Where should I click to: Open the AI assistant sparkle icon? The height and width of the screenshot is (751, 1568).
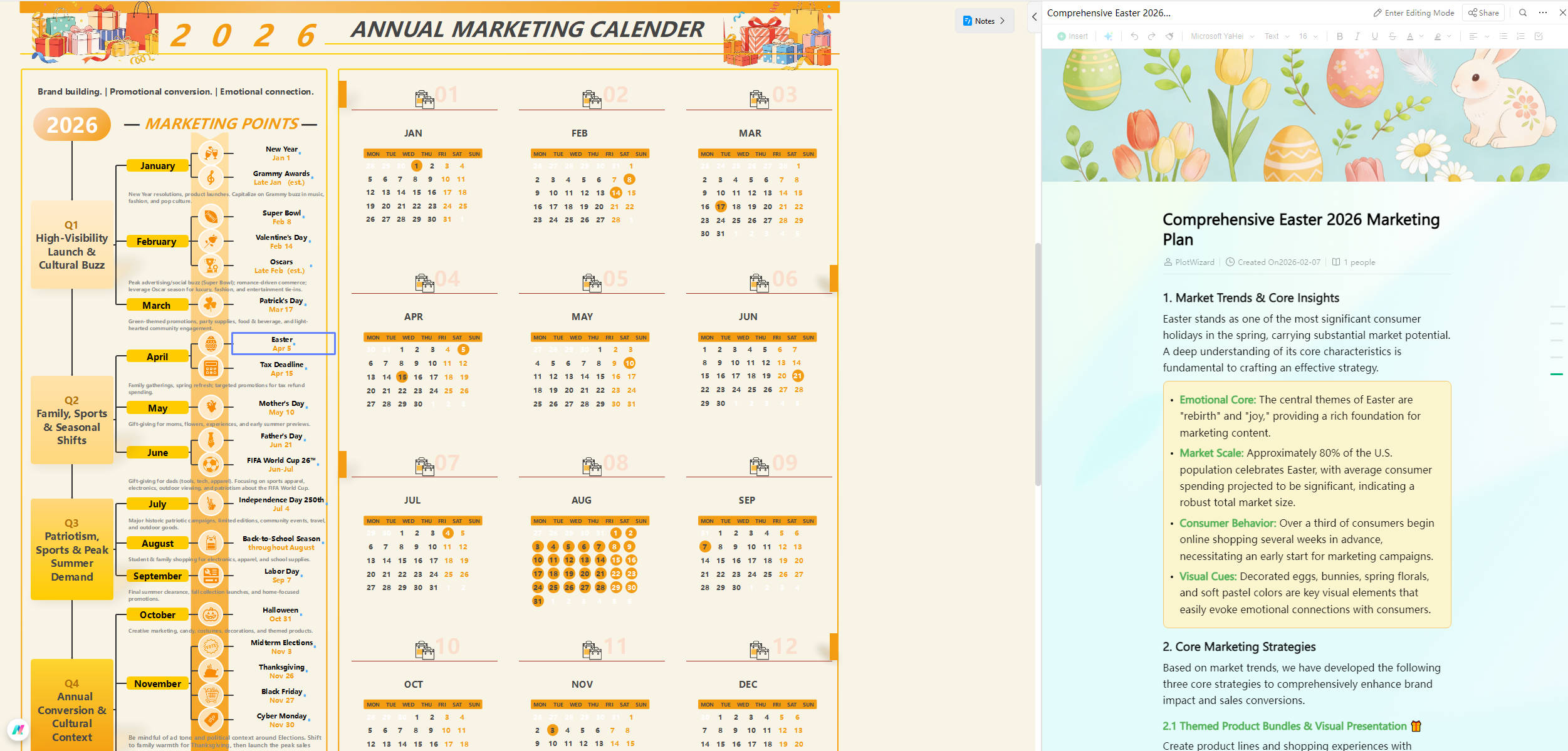tap(1109, 36)
